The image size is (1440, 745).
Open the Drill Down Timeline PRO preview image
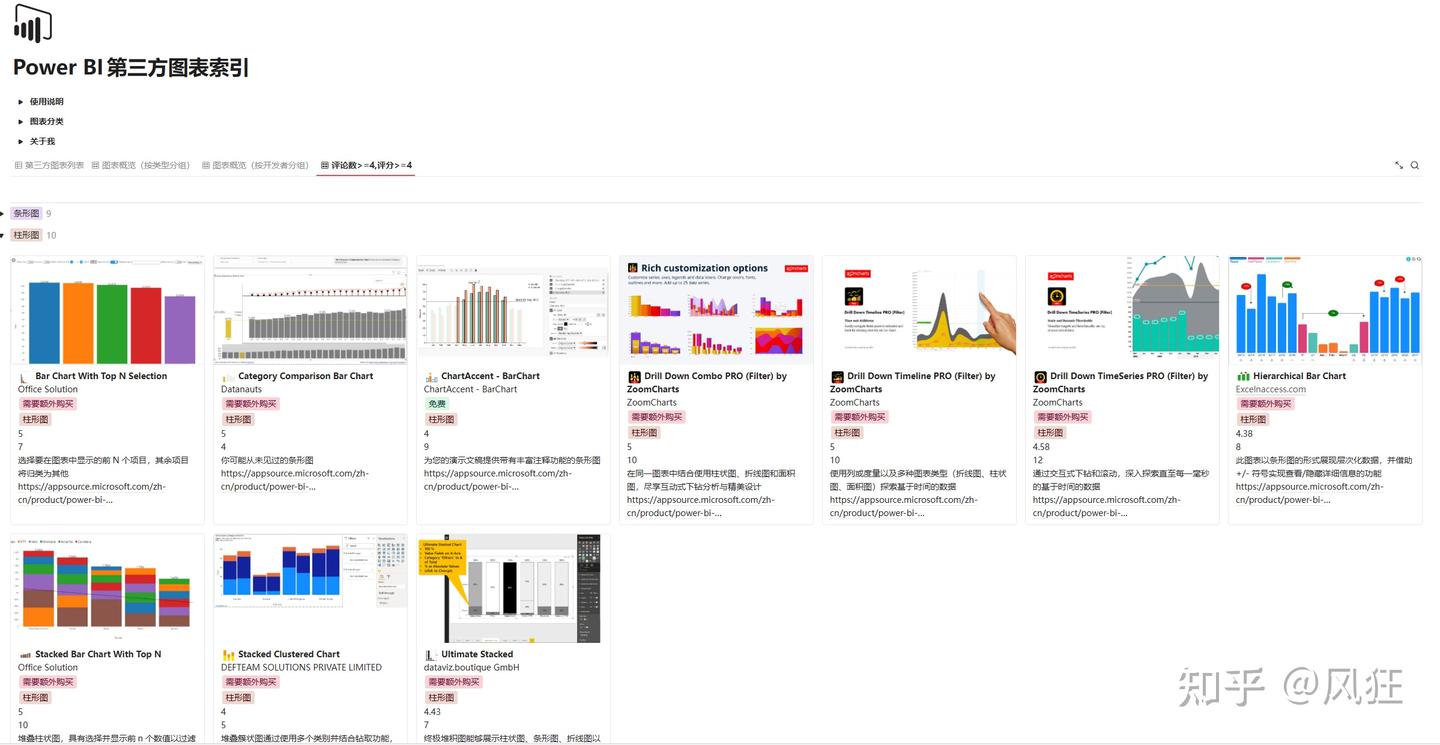point(920,310)
